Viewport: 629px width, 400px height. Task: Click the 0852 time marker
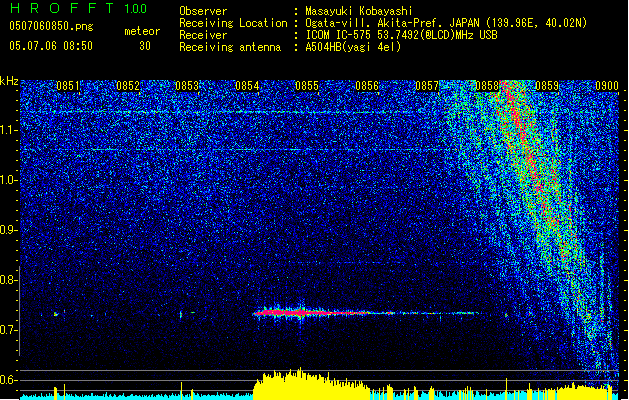pyautogui.click(x=128, y=86)
